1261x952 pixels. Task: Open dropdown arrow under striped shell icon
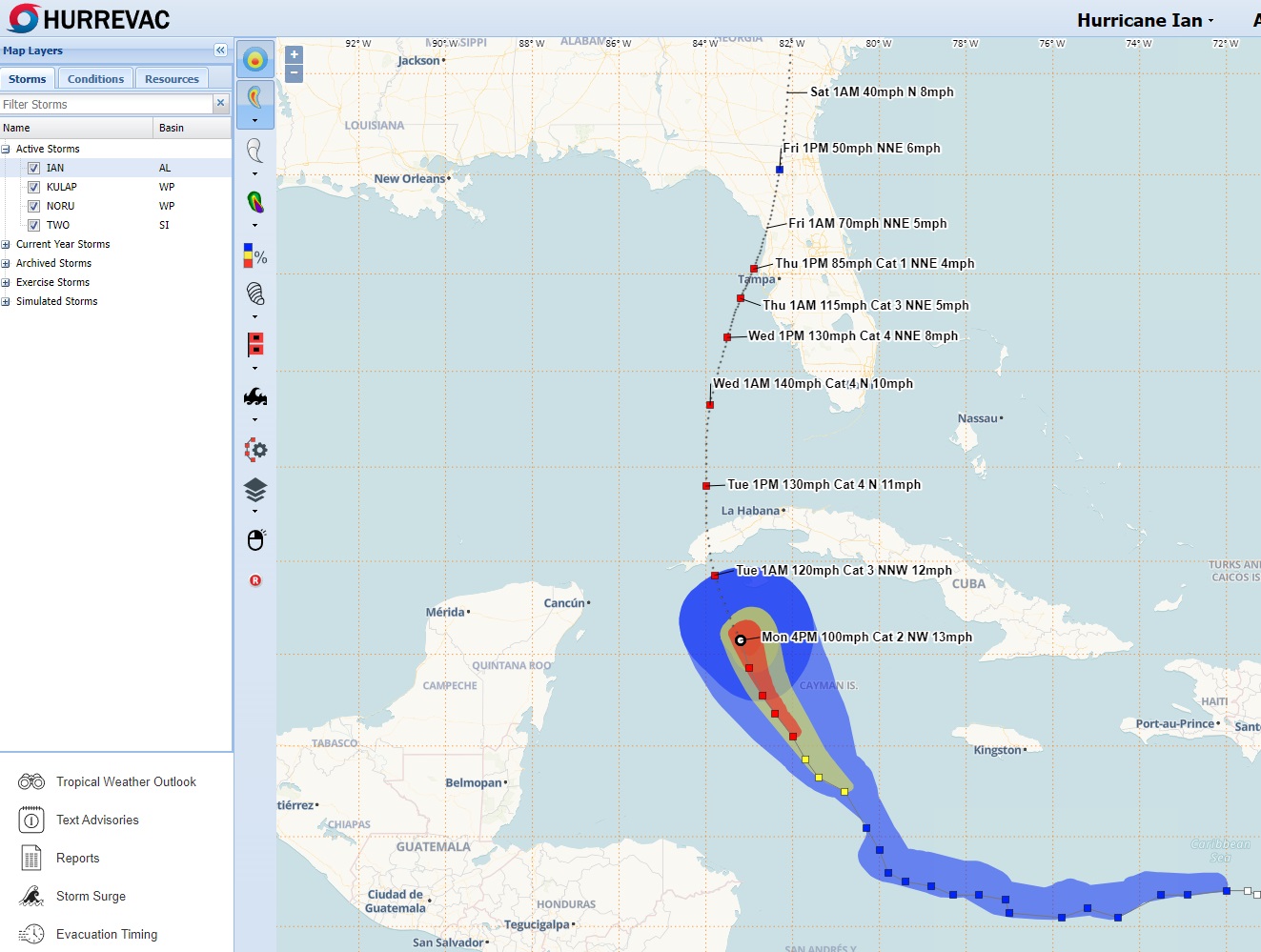click(x=254, y=317)
